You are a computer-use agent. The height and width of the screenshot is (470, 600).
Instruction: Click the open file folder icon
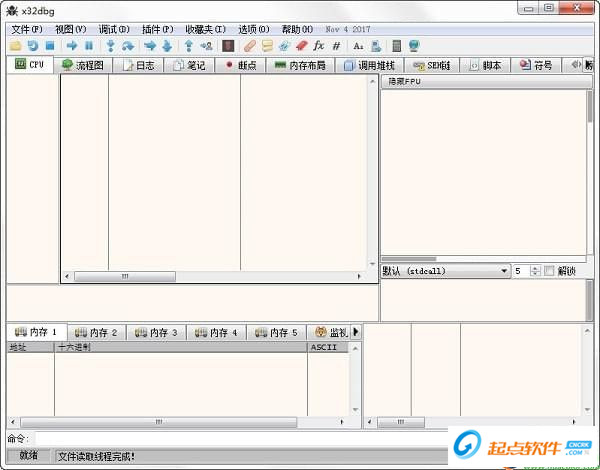point(15,46)
